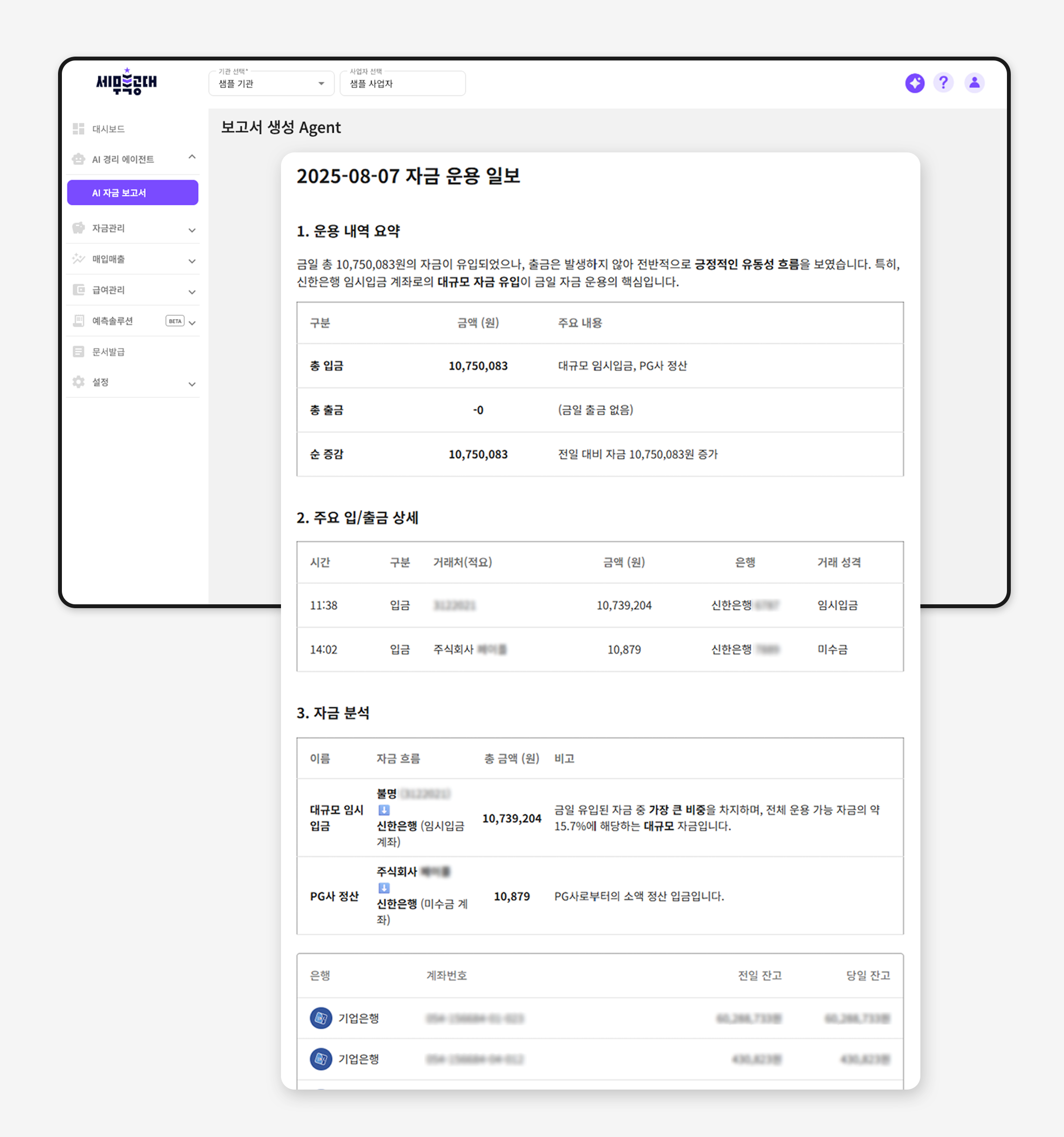This screenshot has height=1137, width=1064.
Task: Click the 보고서 생성 Agent heading
Action: [281, 127]
